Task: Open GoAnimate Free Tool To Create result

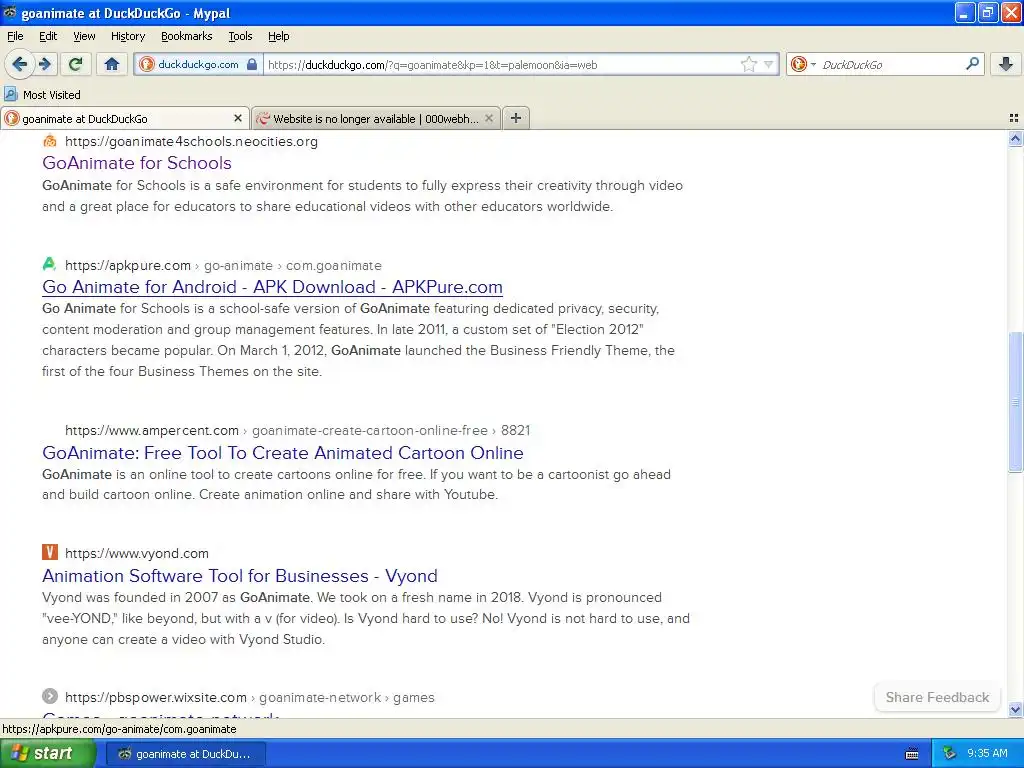Action: tap(283, 453)
